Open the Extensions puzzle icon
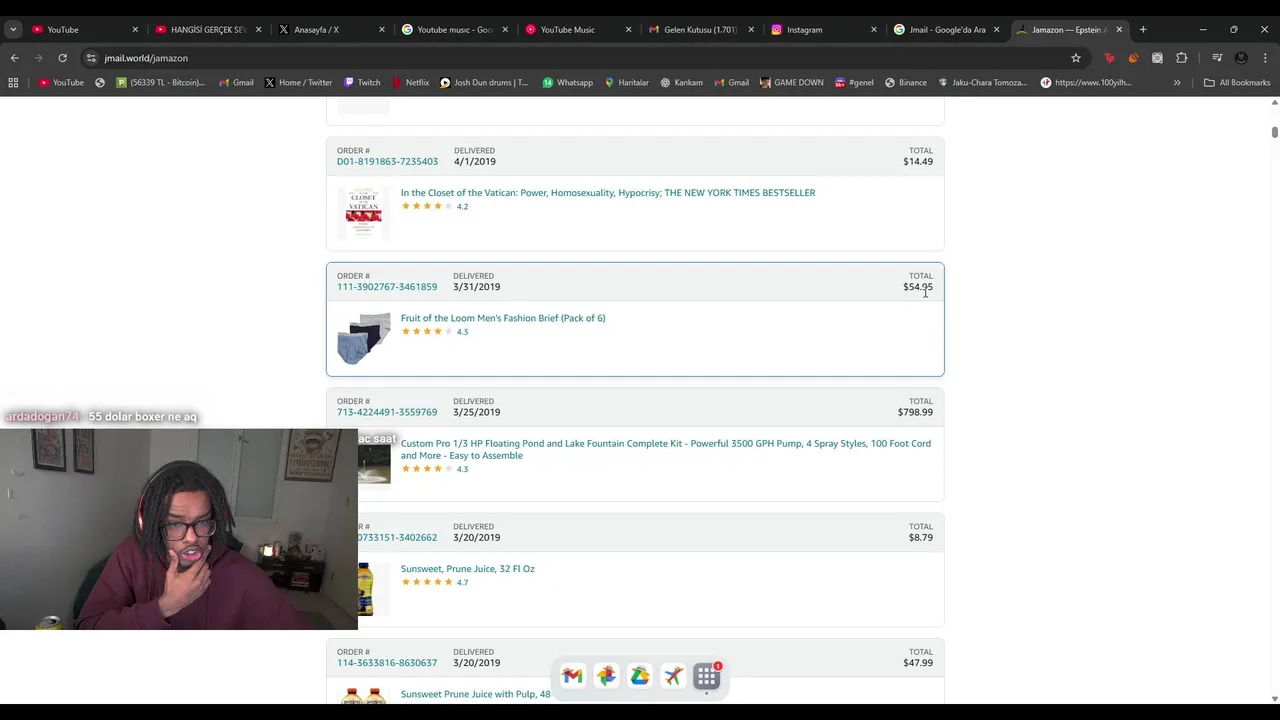Image resolution: width=1280 pixels, height=720 pixels. [1181, 58]
